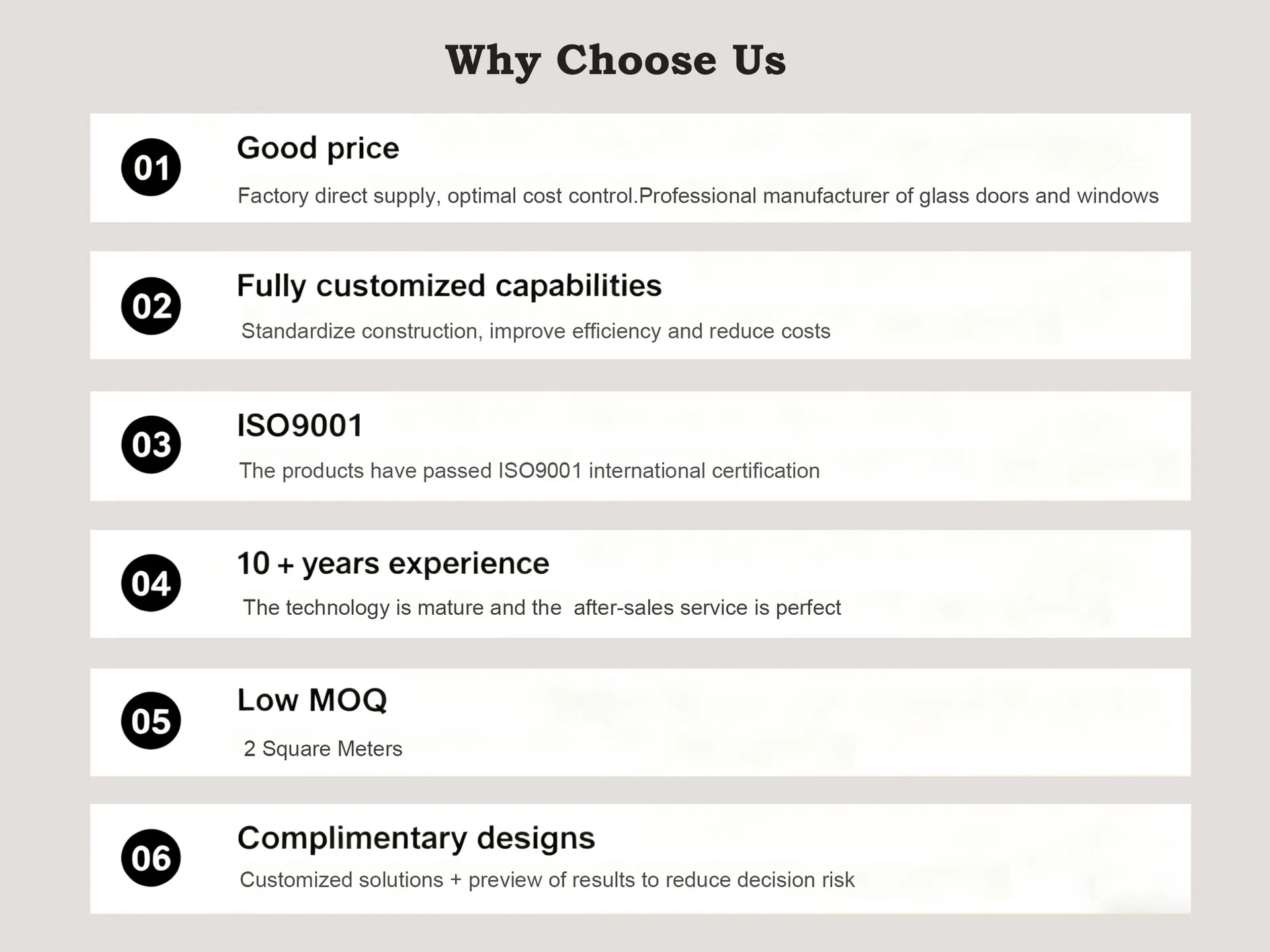Click the word "Us" in the title
The height and width of the screenshot is (952, 1270).
point(759,60)
